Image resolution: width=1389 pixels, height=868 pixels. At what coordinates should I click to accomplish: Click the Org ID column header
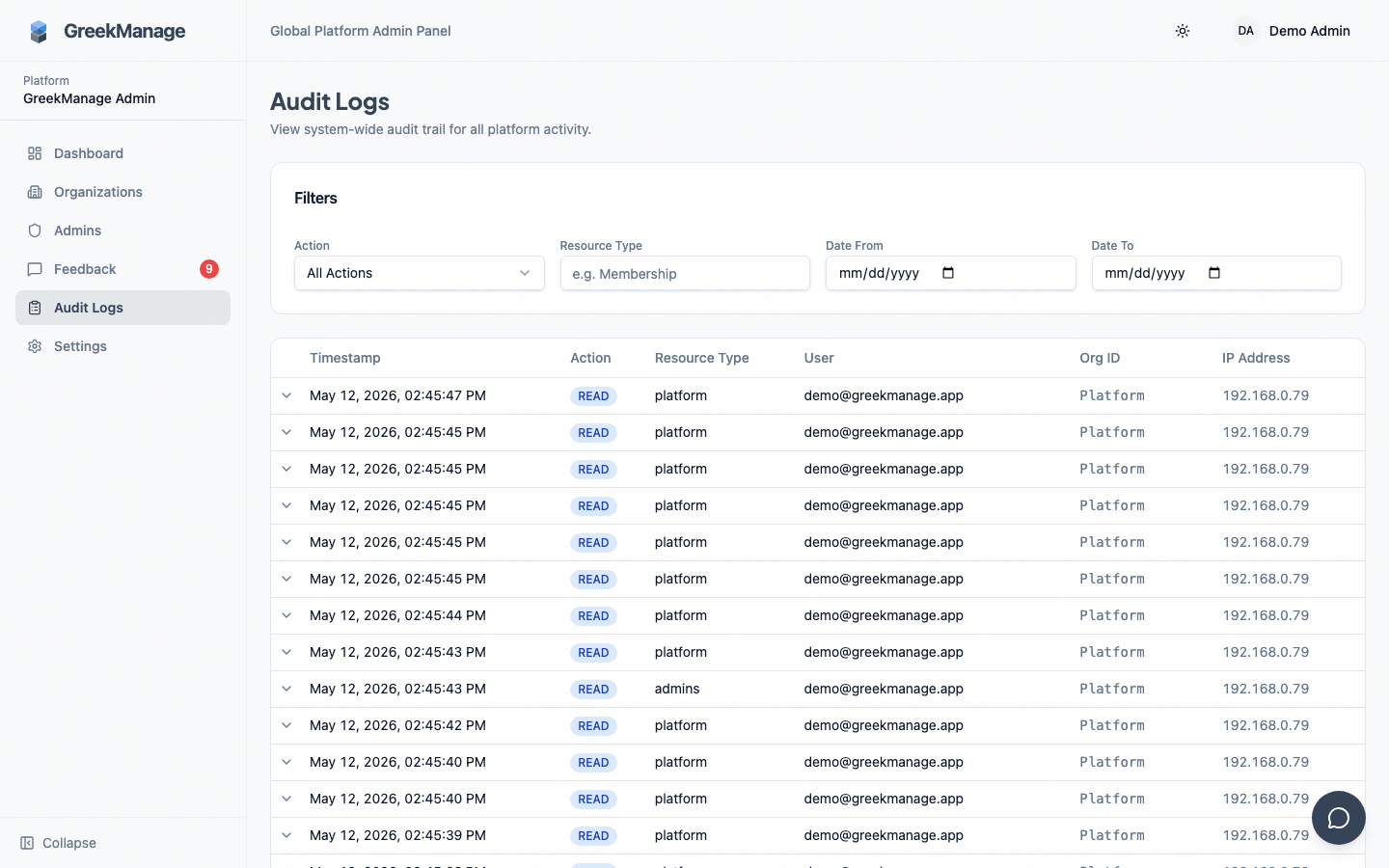[1100, 358]
